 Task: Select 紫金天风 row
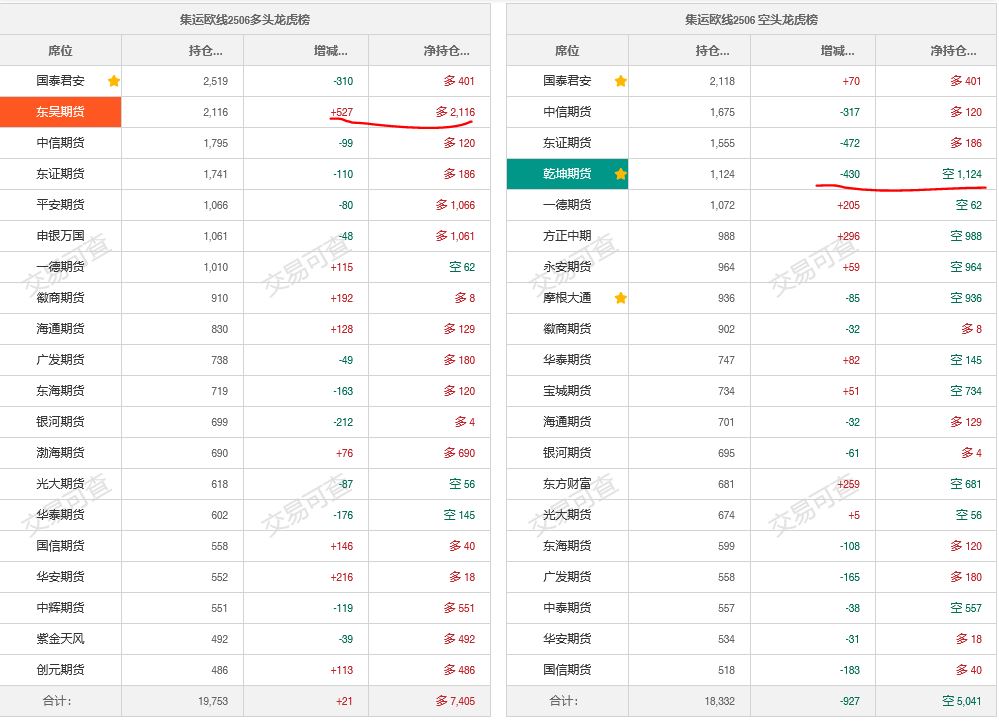coord(245,639)
